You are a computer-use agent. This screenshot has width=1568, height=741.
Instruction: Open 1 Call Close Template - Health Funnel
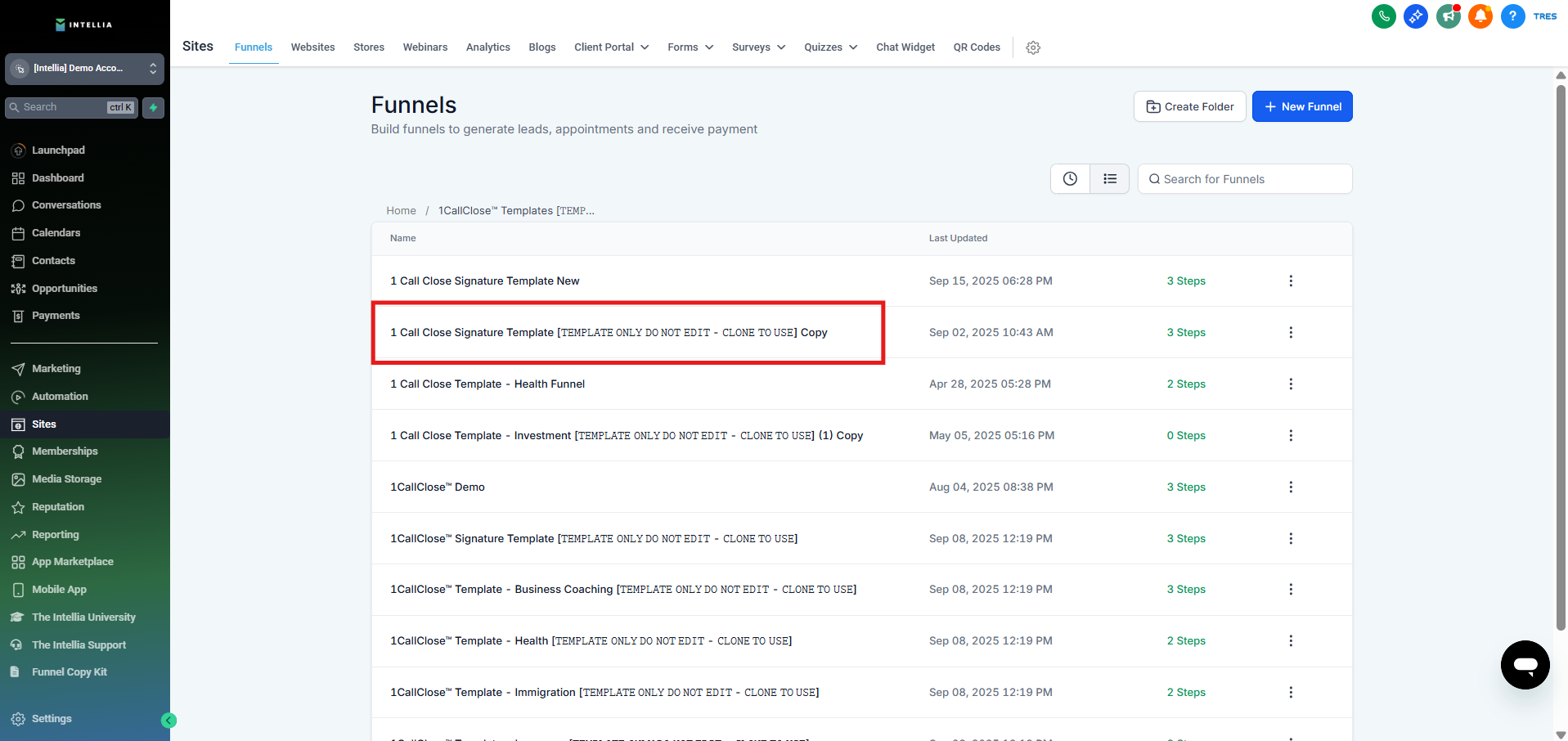click(487, 384)
